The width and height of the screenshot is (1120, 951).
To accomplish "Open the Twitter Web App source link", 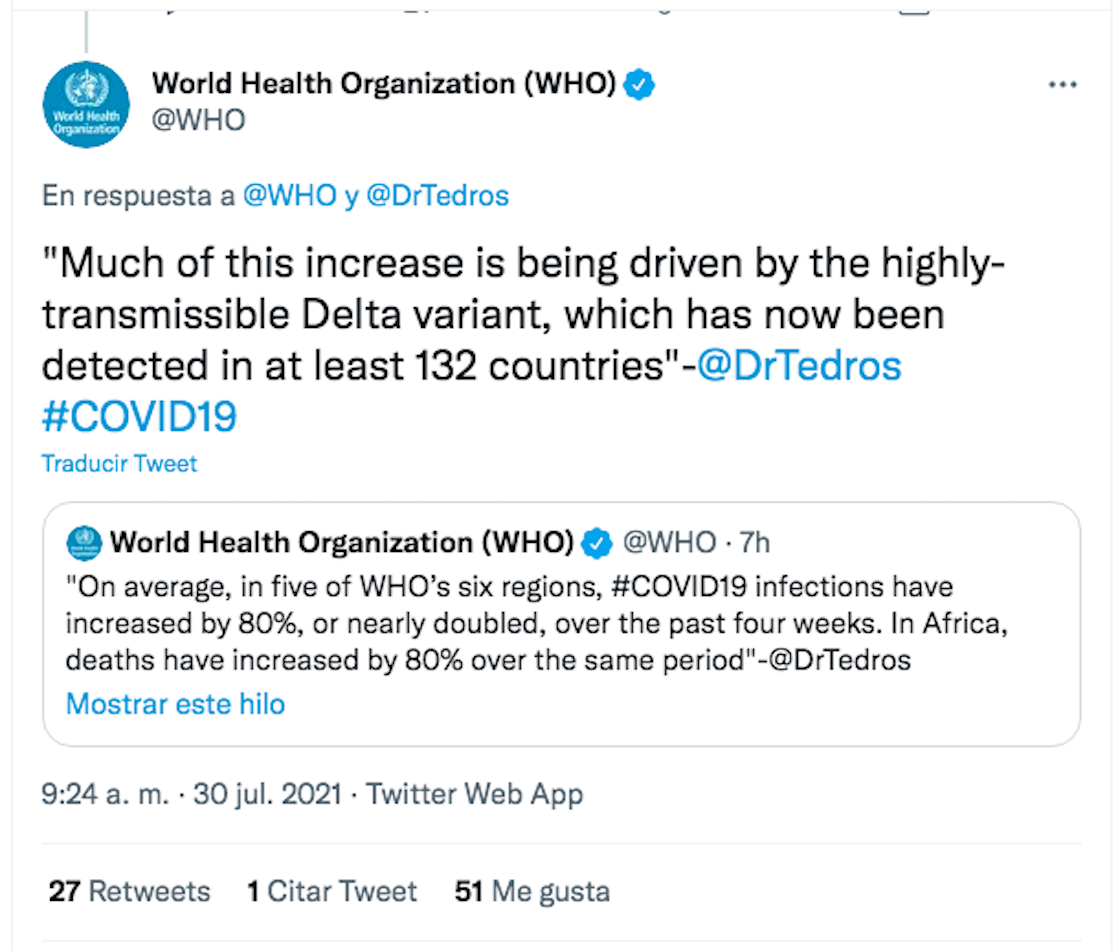I will point(474,795).
